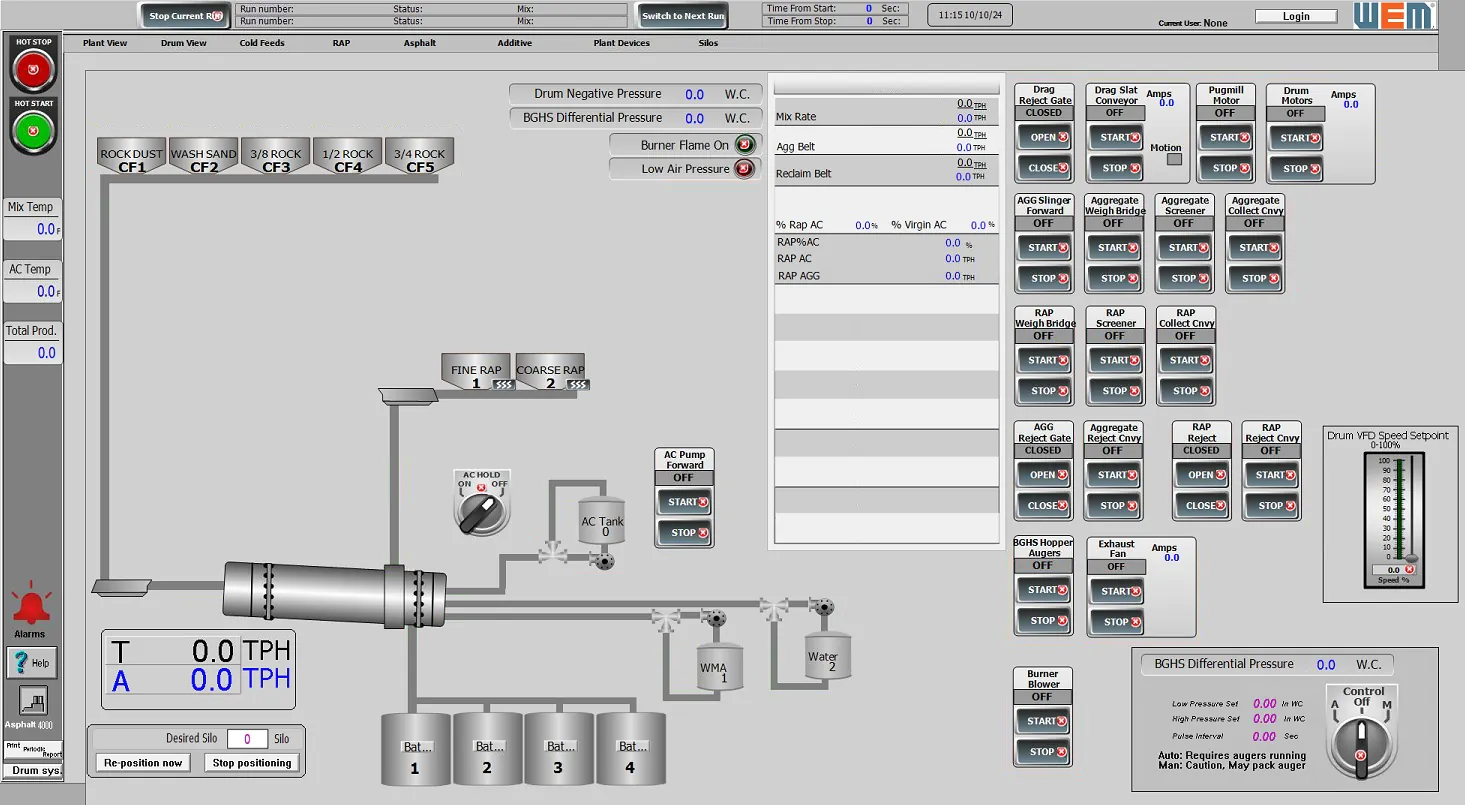Switch to the Drum View tab
The image size is (1465, 805).
(183, 43)
